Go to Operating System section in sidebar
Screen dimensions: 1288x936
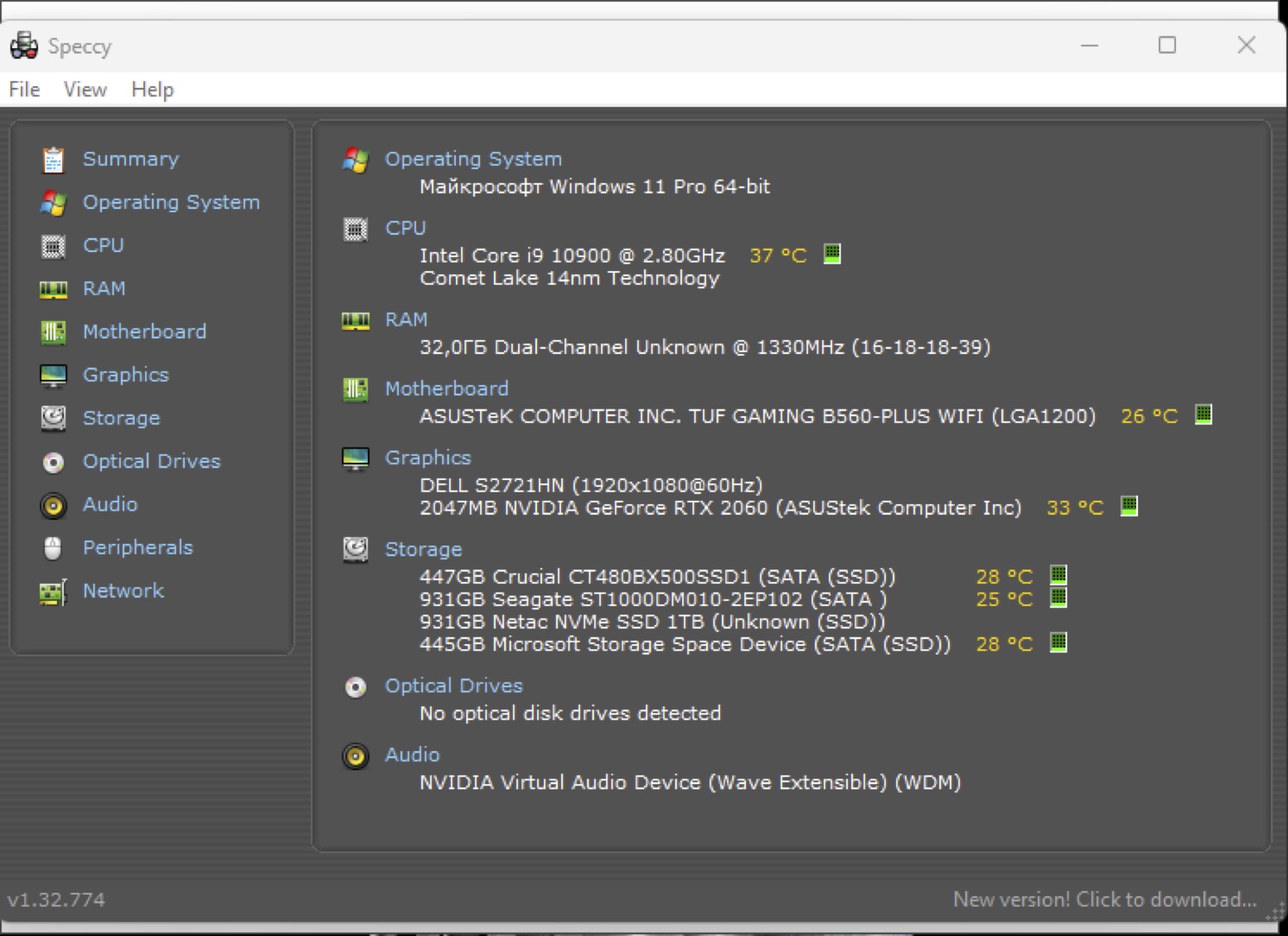point(172,202)
